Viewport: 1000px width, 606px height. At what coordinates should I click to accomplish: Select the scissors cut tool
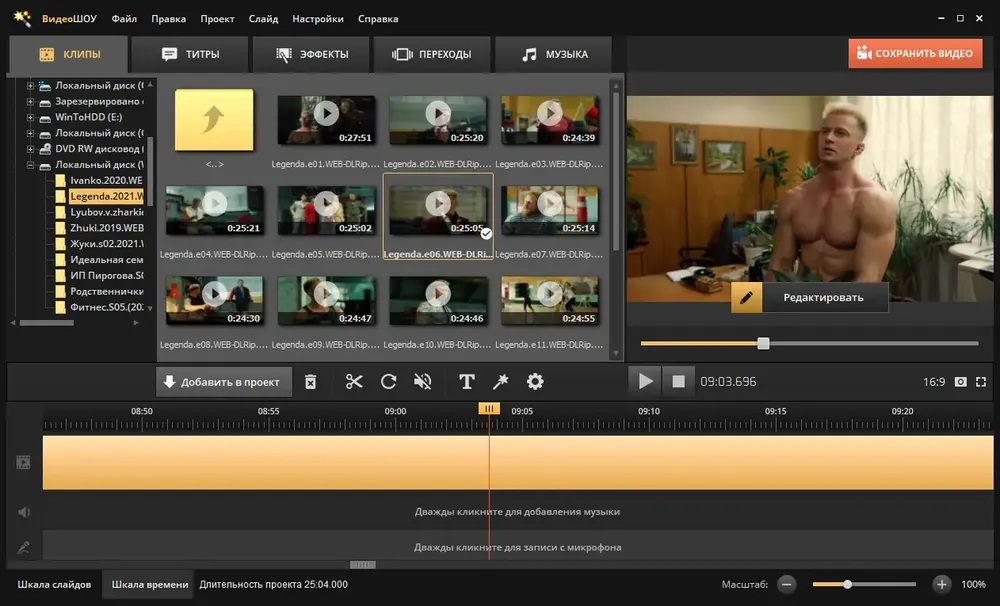(x=354, y=381)
